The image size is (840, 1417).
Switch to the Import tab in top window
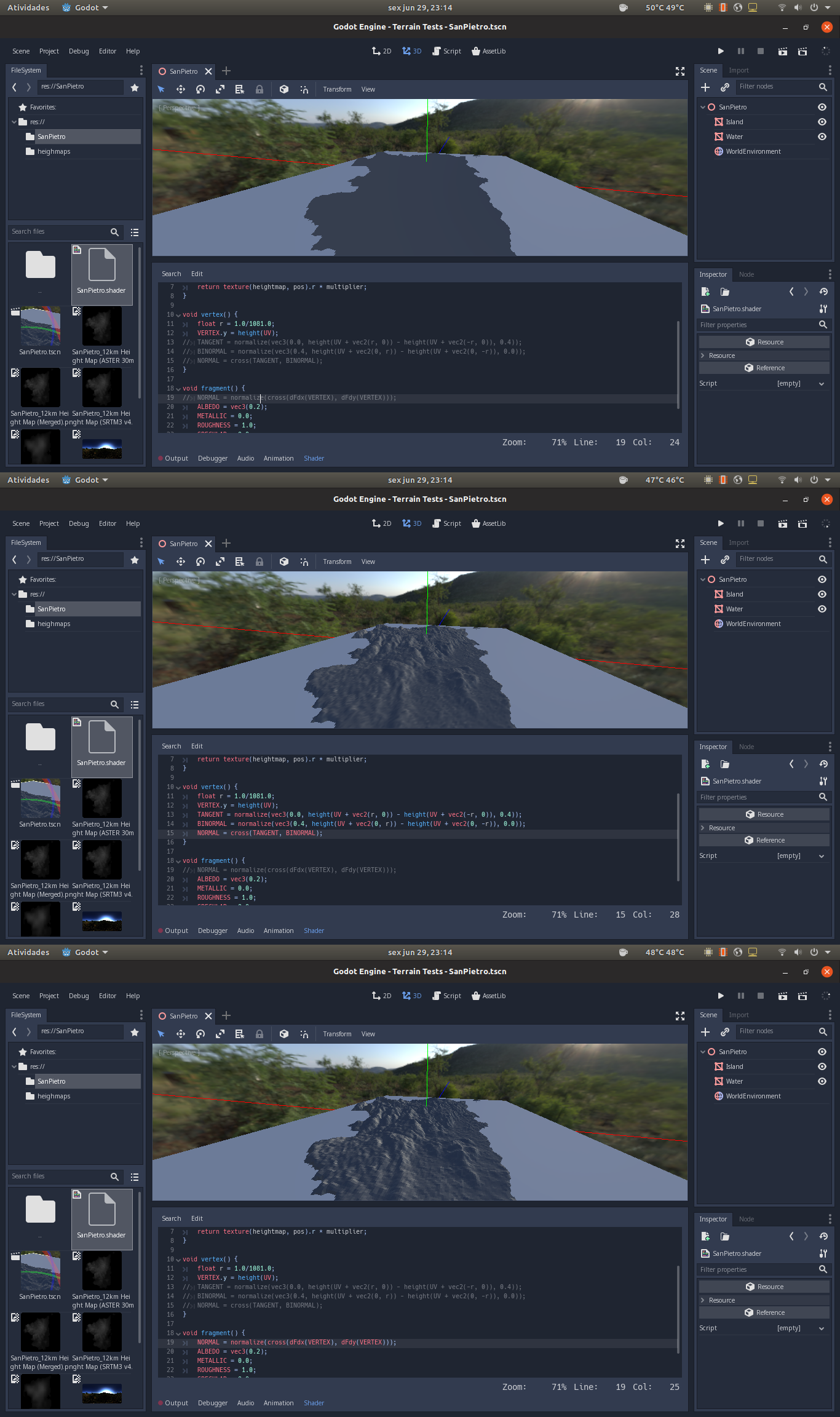[739, 70]
